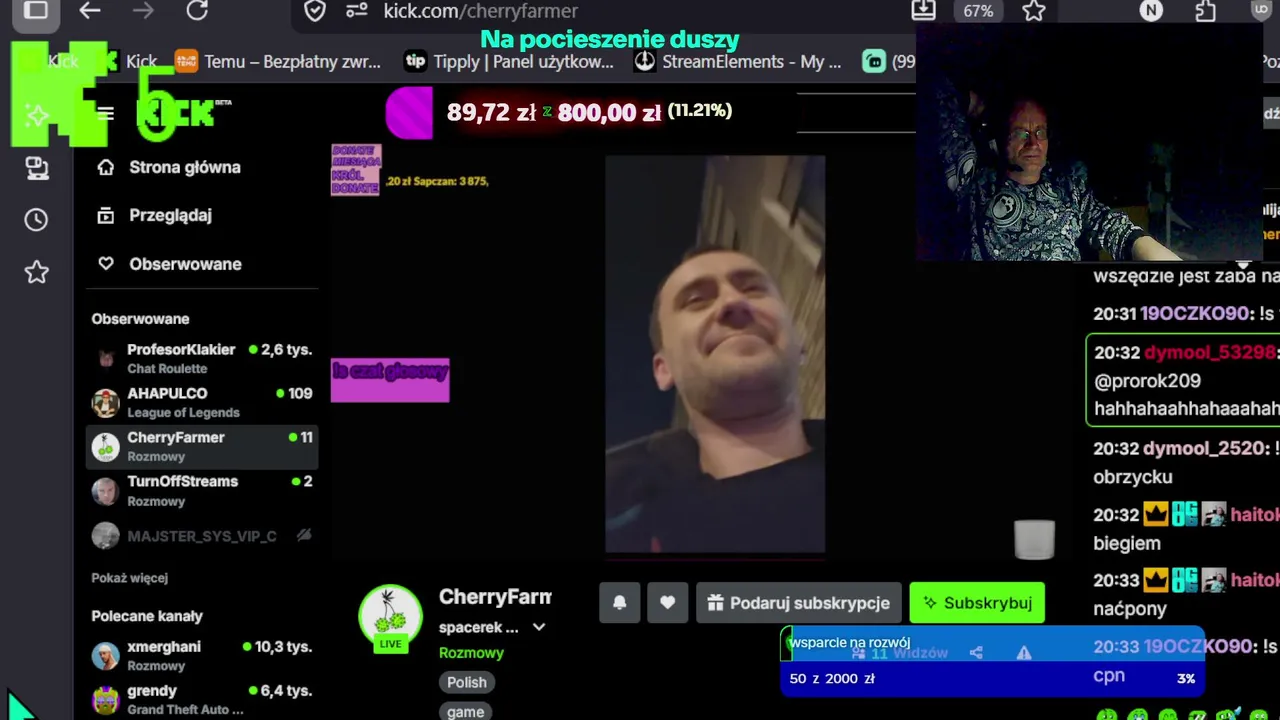Click the Polish tag
The width and height of the screenshot is (1280, 720).
point(467,682)
